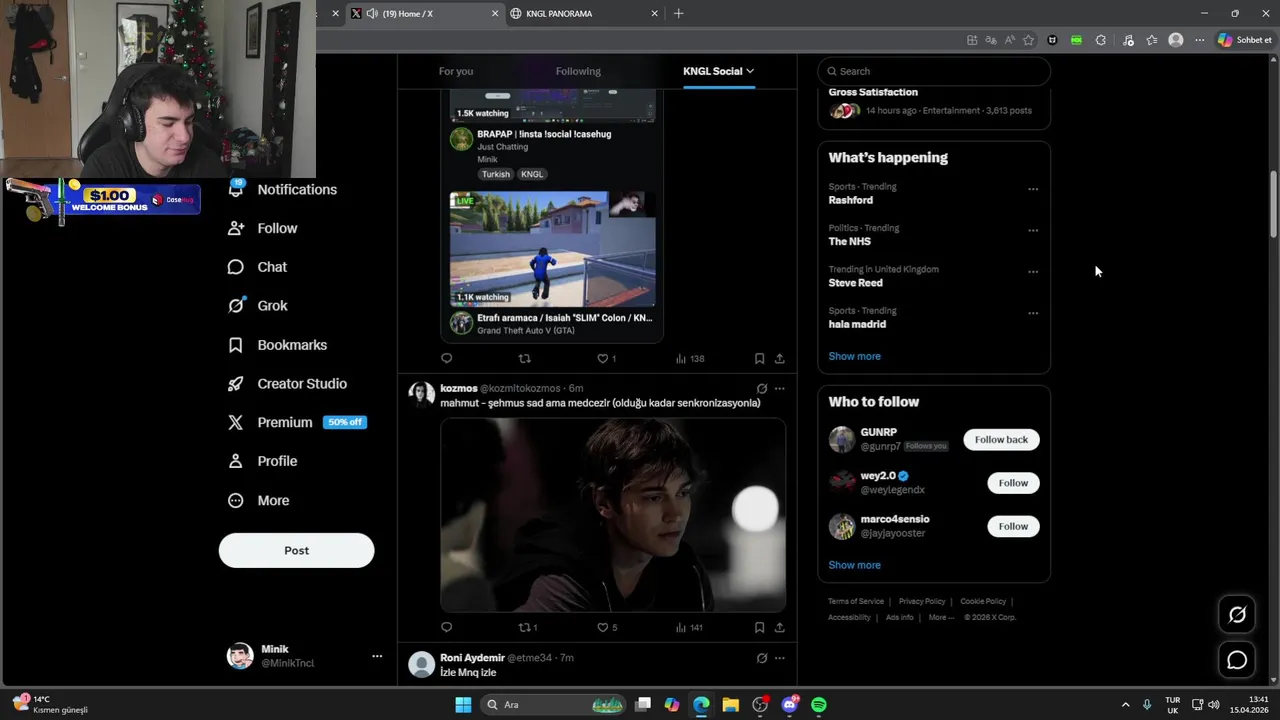Follow back GUNRP
The image size is (1280, 720).
tap(1001, 440)
